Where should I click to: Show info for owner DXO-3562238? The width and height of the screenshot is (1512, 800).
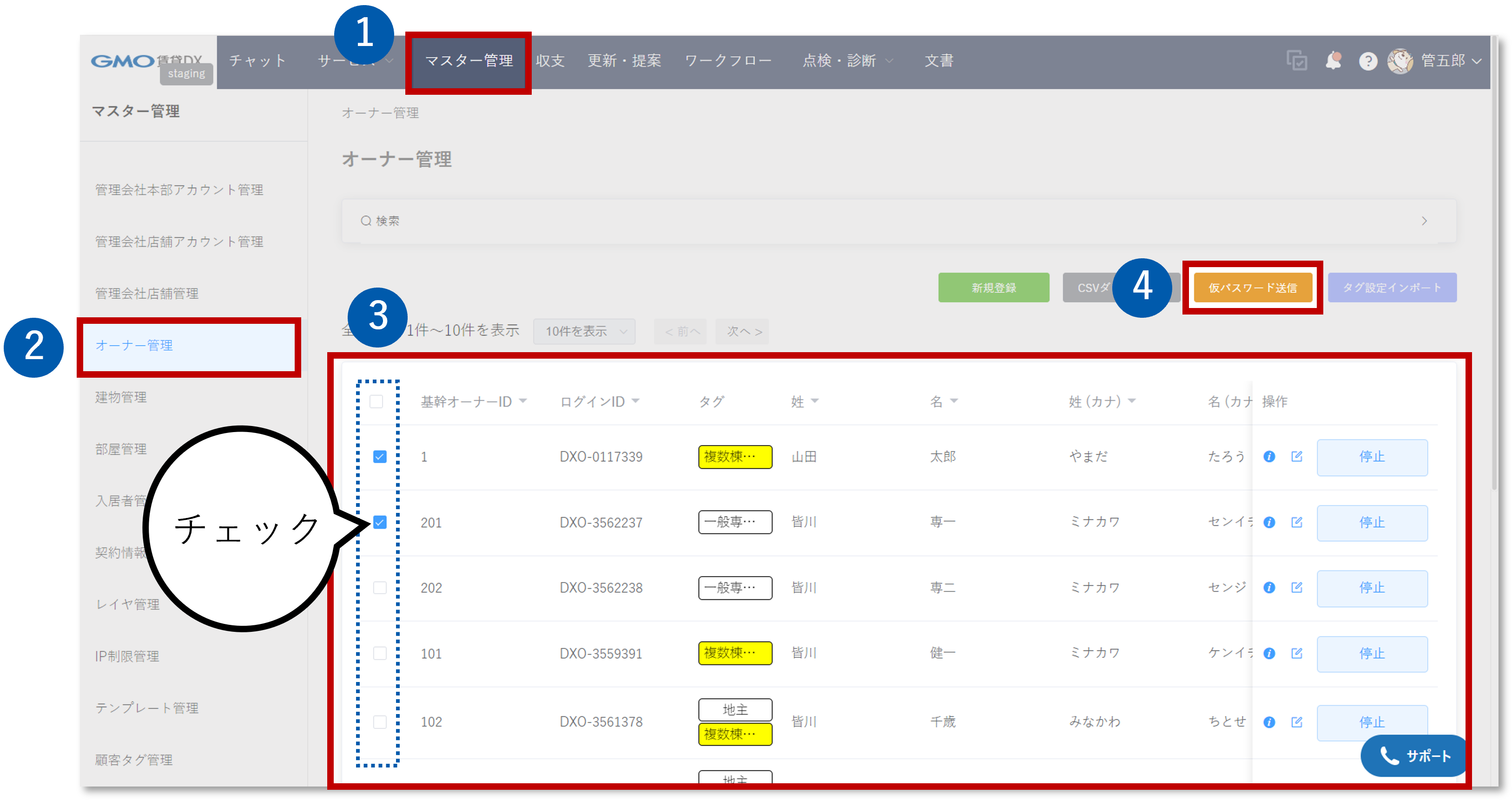[x=1269, y=587]
